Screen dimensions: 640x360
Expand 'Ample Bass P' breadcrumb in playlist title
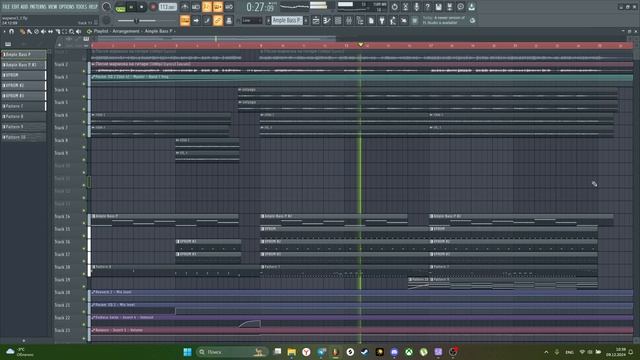(x=158, y=31)
